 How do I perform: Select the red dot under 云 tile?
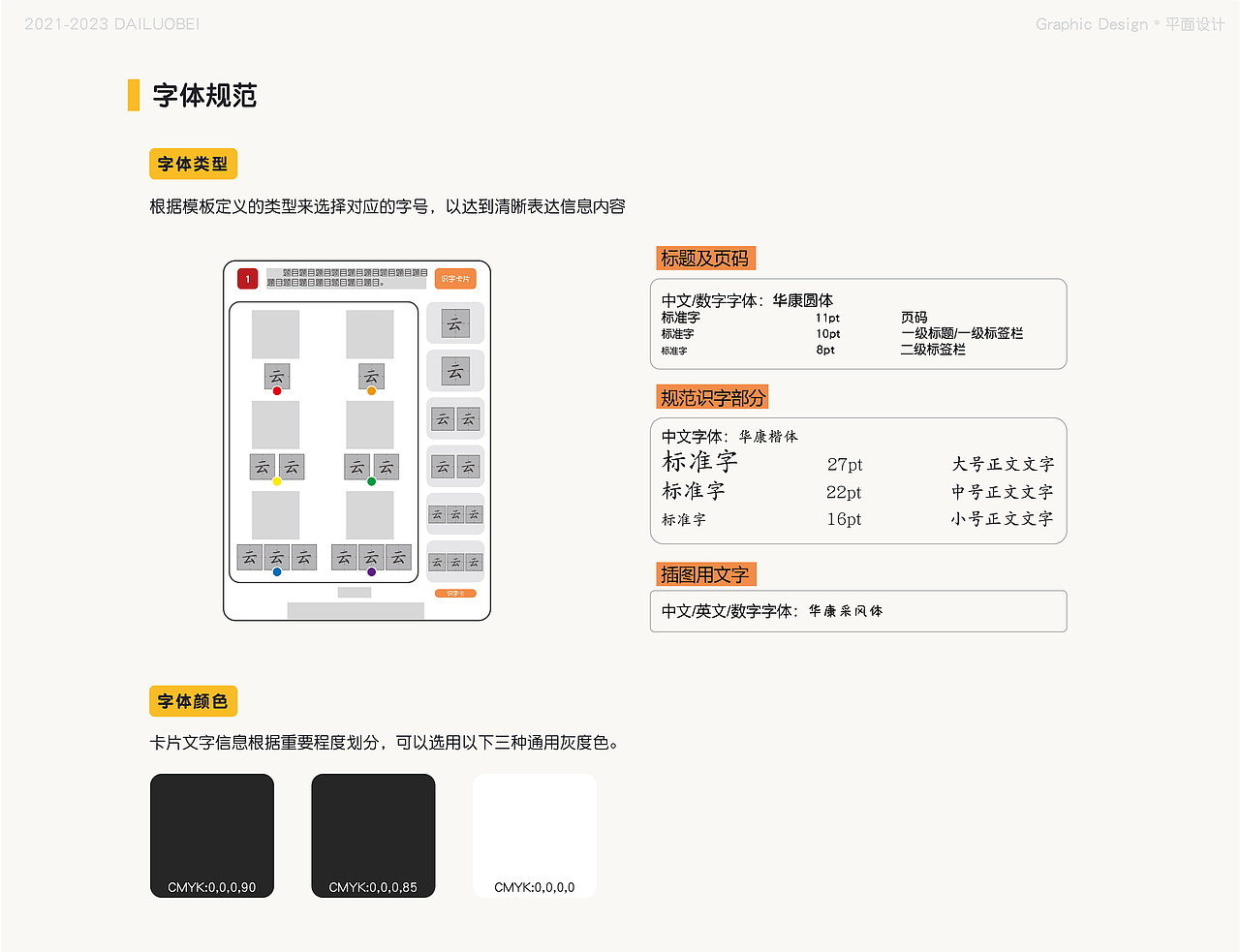point(277,391)
